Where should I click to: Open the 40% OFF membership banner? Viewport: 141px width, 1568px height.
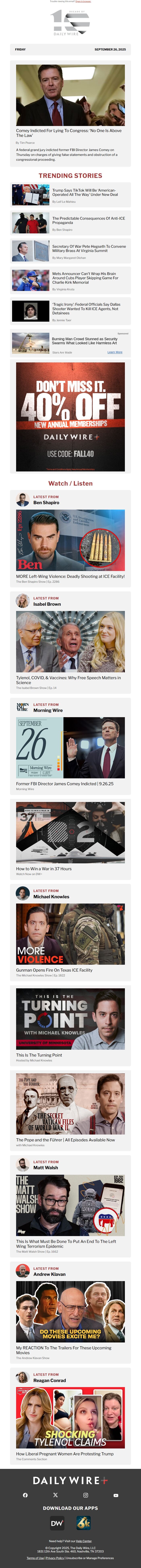[70, 416]
